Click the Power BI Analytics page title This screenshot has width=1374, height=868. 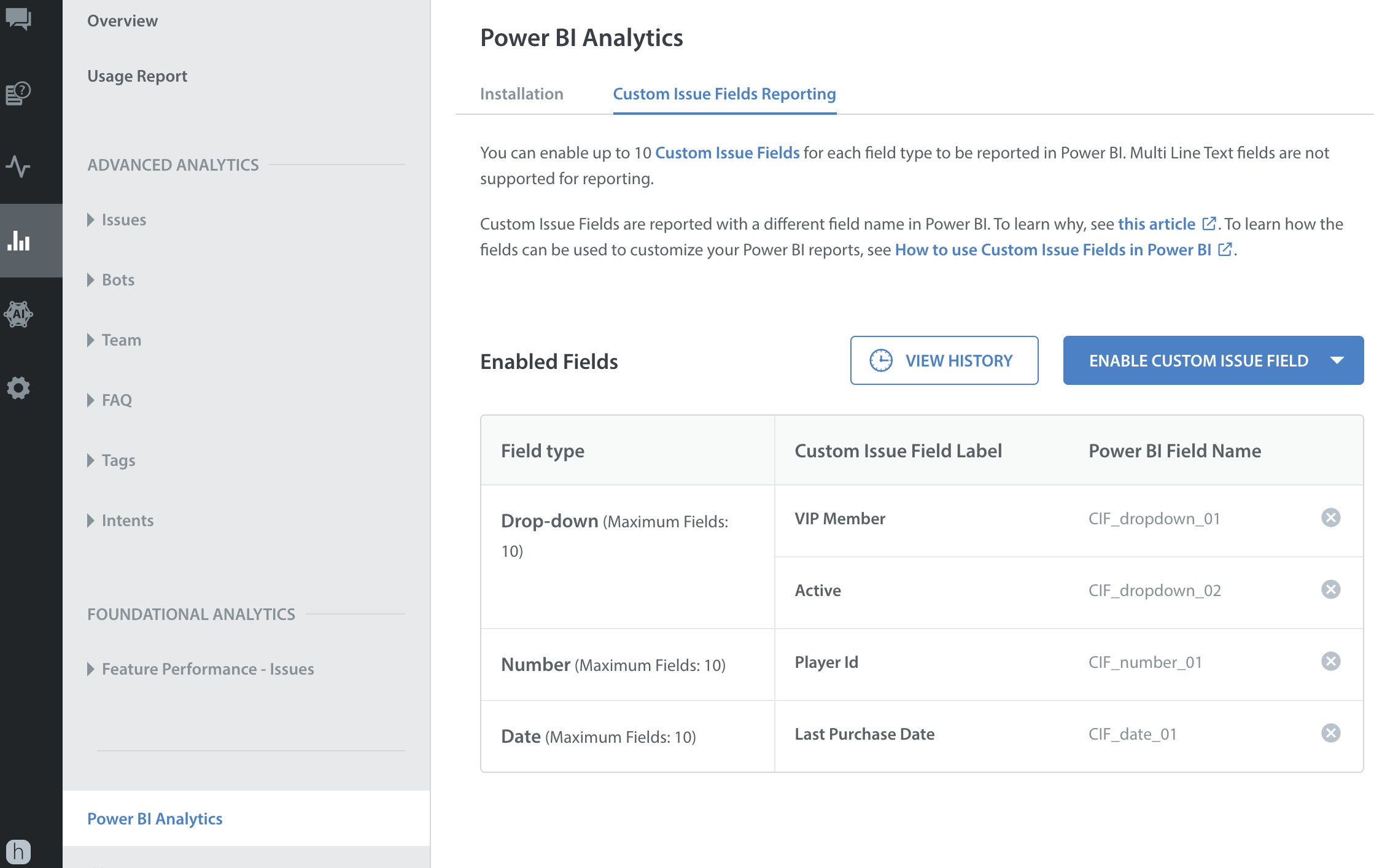[581, 38]
